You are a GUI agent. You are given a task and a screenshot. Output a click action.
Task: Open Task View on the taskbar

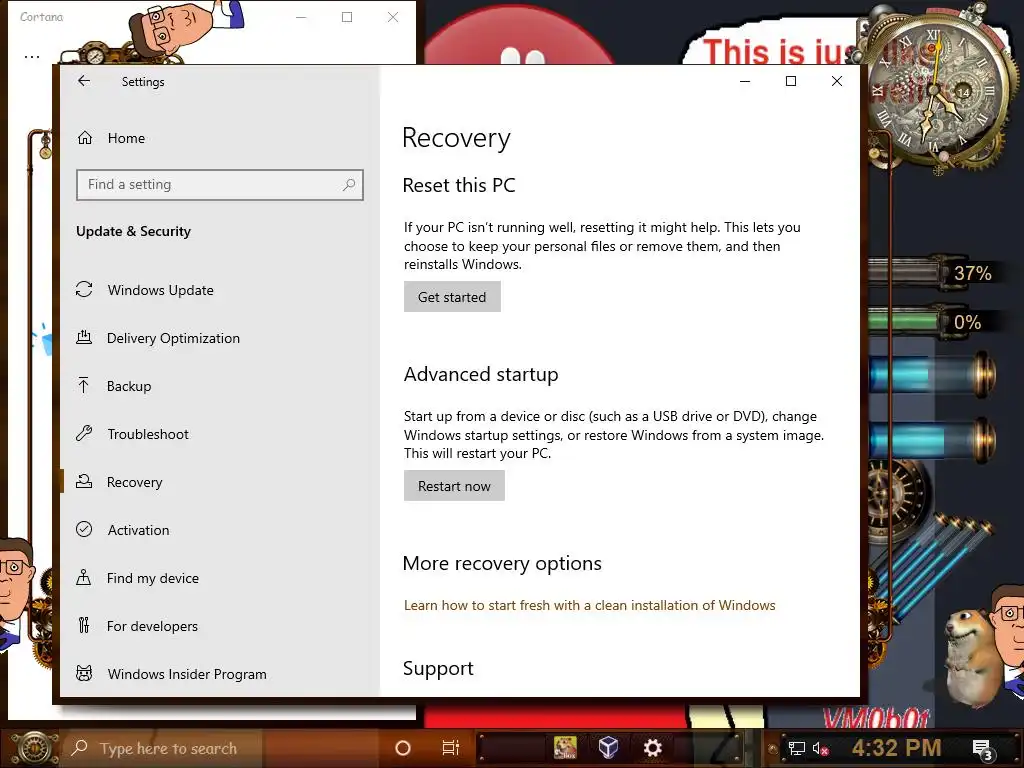451,748
